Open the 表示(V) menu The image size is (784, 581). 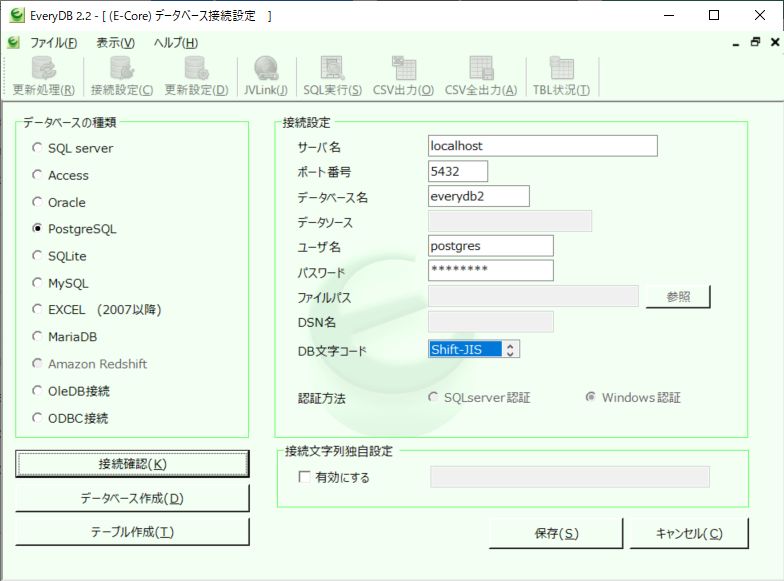click(116, 43)
